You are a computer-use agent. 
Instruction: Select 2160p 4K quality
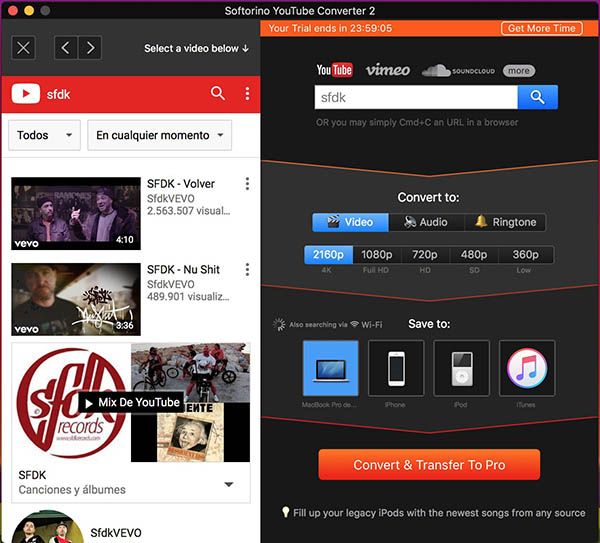coord(328,255)
